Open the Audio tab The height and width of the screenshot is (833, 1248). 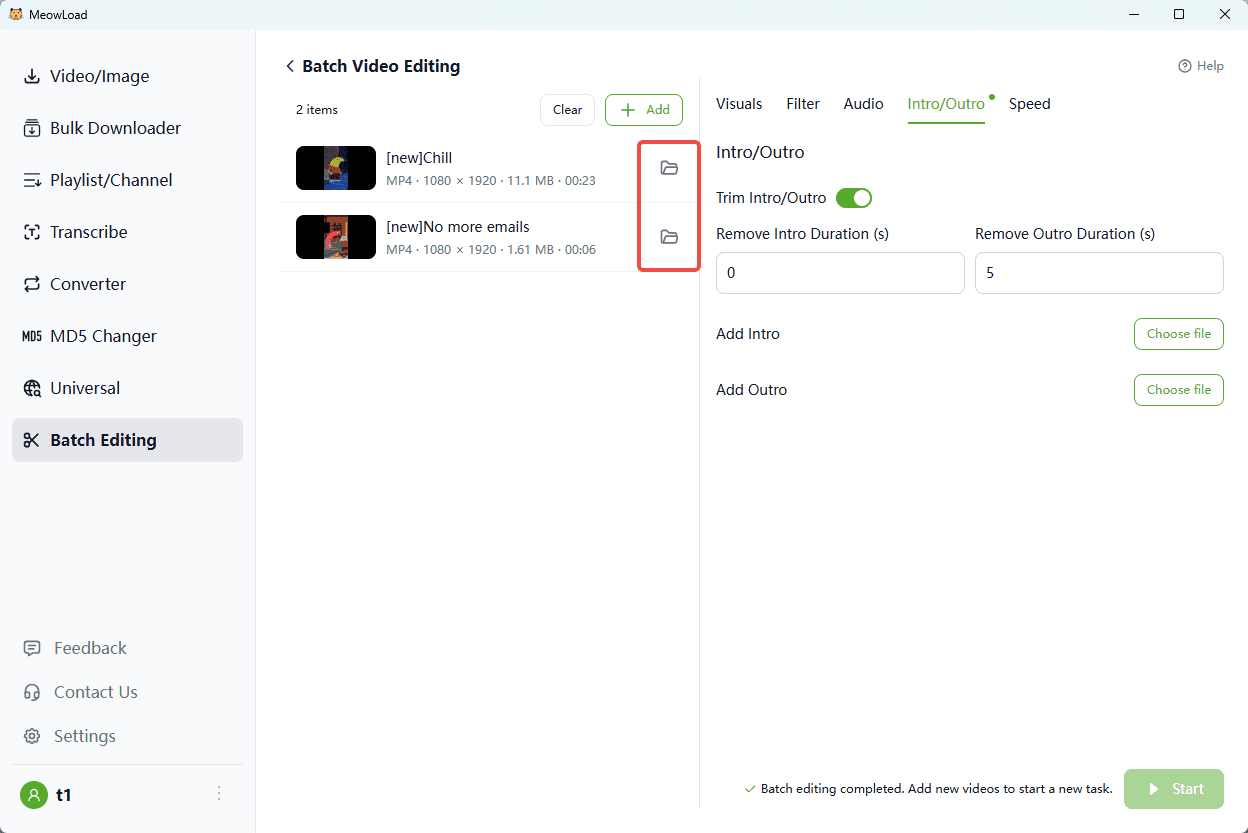pos(863,104)
